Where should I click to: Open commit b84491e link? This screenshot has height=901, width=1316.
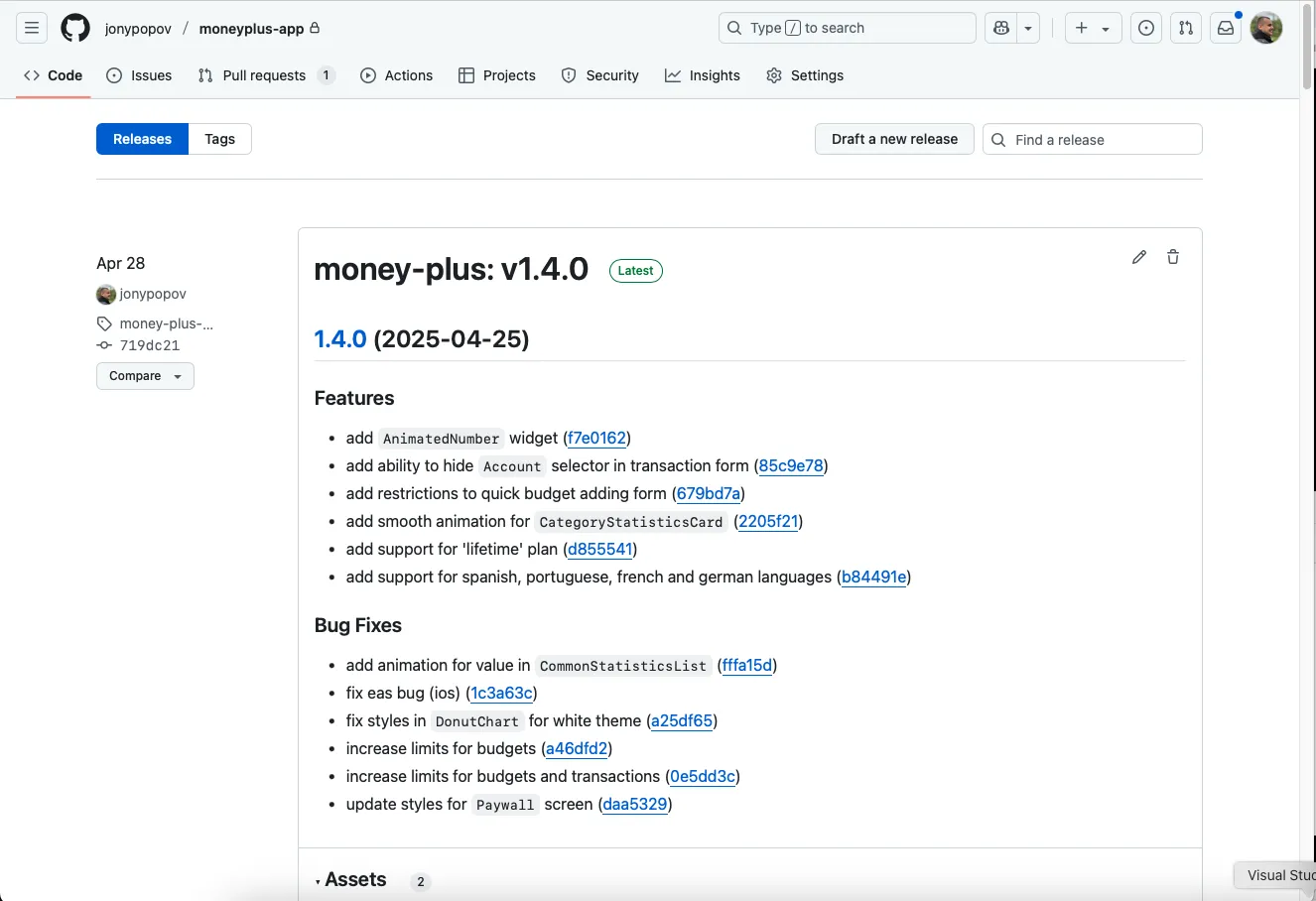[x=874, y=577]
